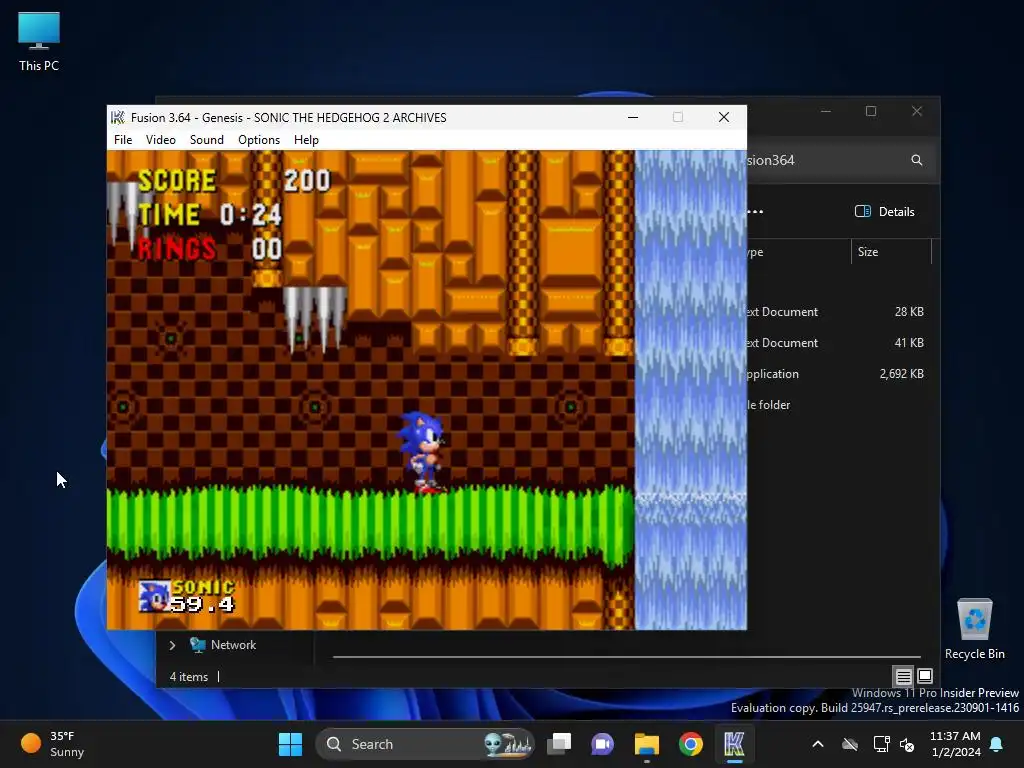Open the Help menu in Fusion

point(306,140)
